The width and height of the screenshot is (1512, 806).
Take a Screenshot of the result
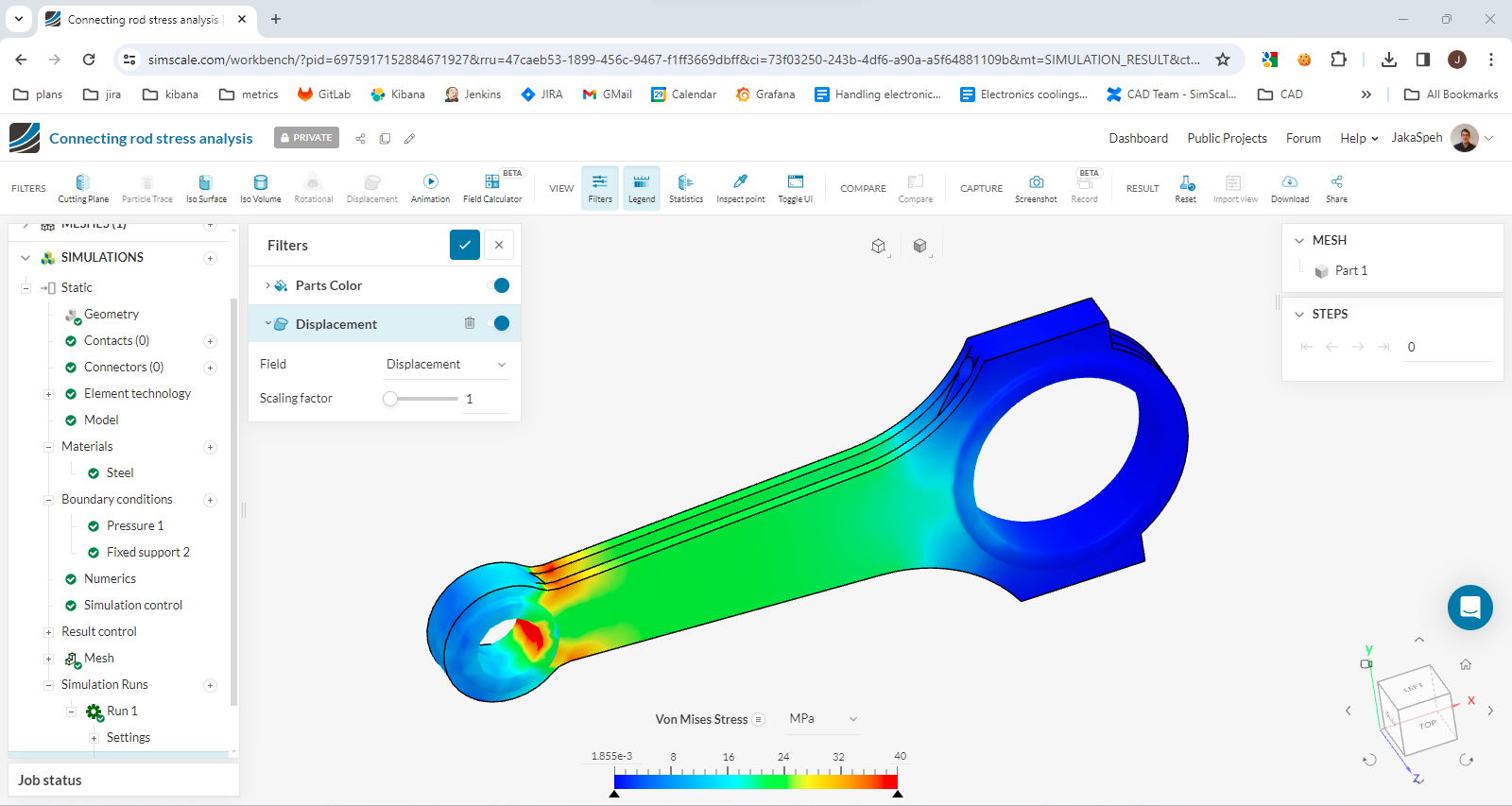pos(1036,187)
